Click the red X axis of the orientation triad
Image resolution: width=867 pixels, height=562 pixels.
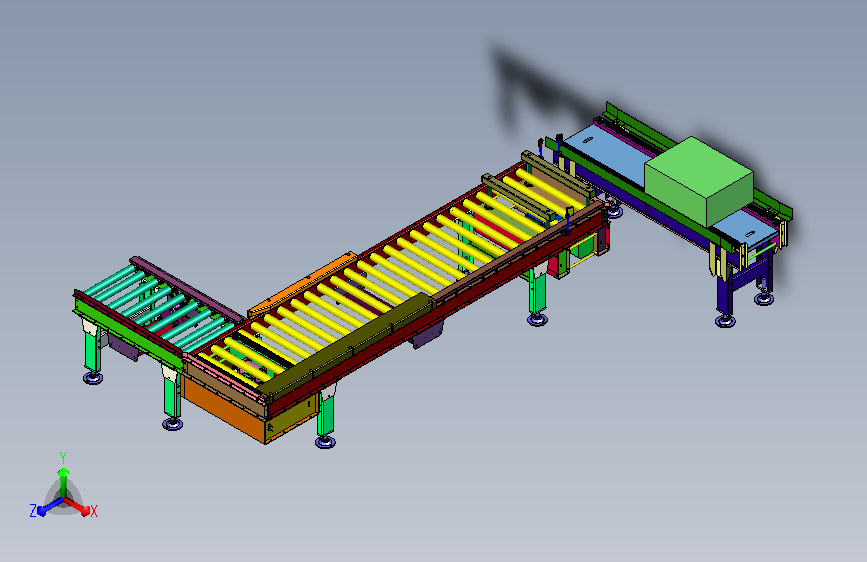point(78,506)
